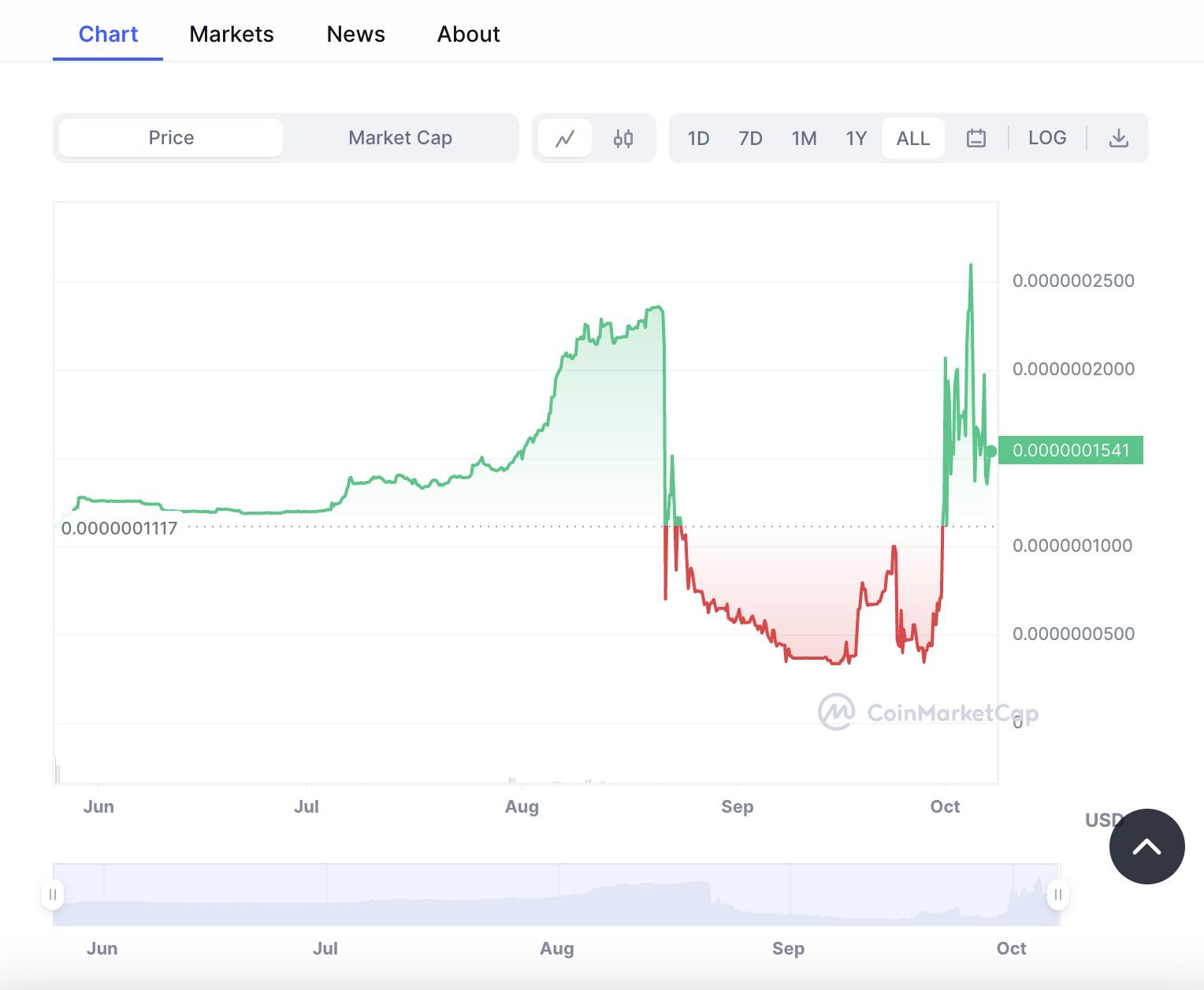Click opening price label 0.0000001117
1204x990 pixels.
[x=119, y=528]
